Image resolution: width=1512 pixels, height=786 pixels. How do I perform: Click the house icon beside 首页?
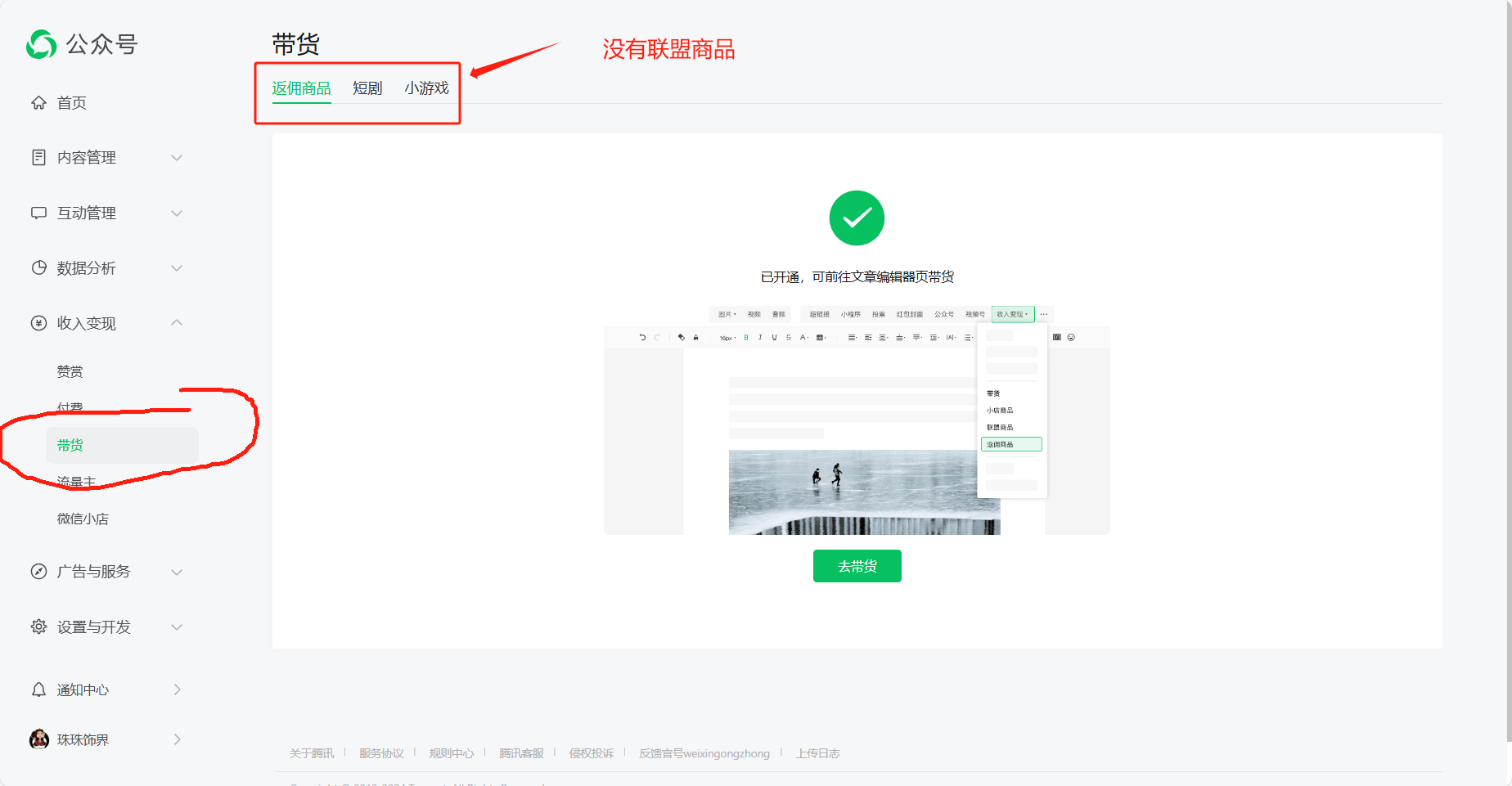pyautogui.click(x=38, y=102)
